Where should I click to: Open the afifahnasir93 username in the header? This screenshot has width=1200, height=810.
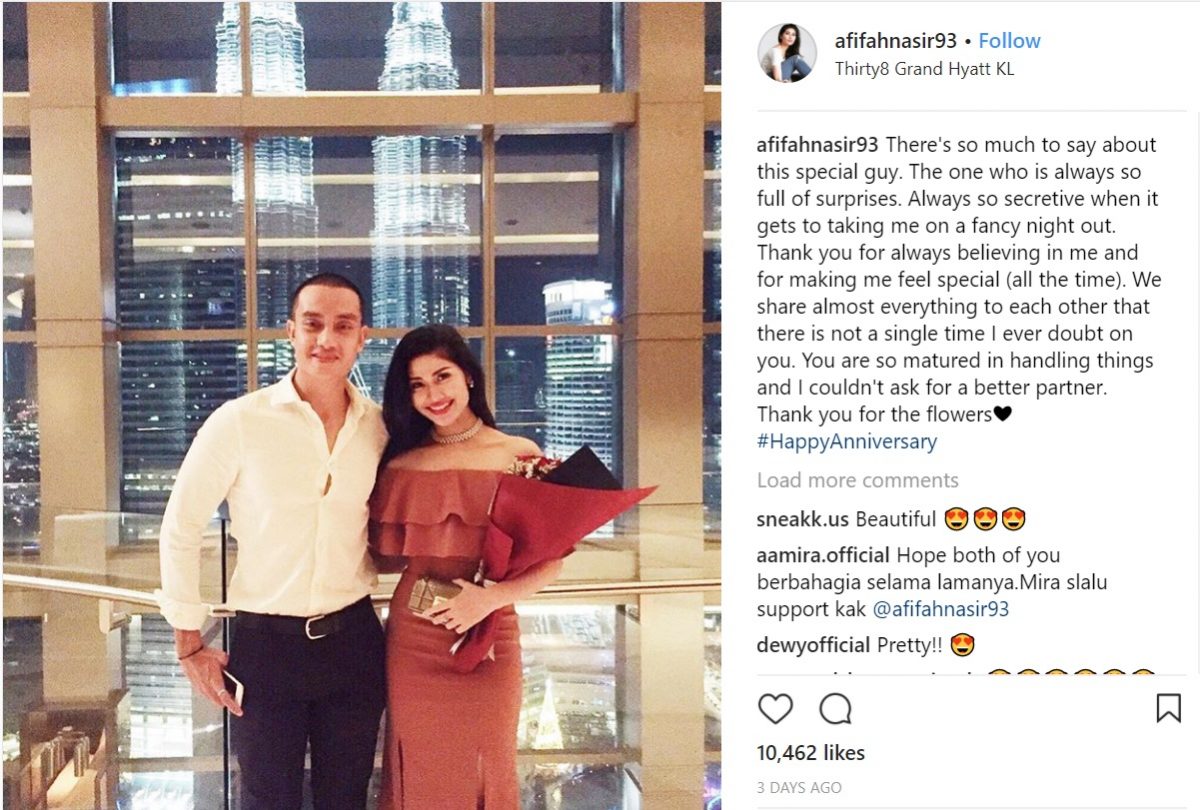click(895, 41)
